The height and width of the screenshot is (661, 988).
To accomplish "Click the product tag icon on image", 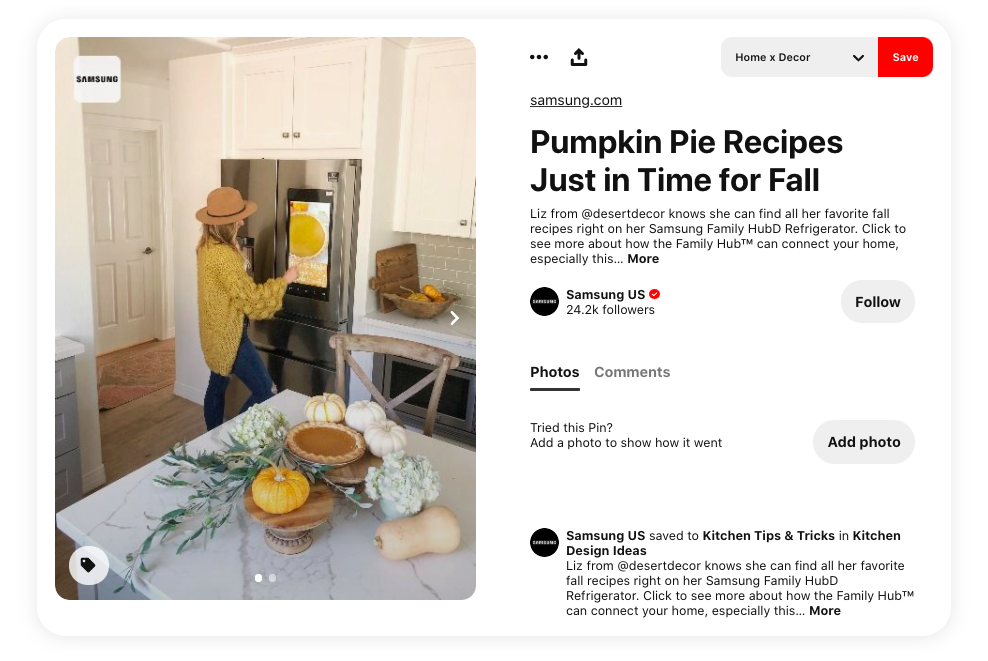I will tap(88, 565).
